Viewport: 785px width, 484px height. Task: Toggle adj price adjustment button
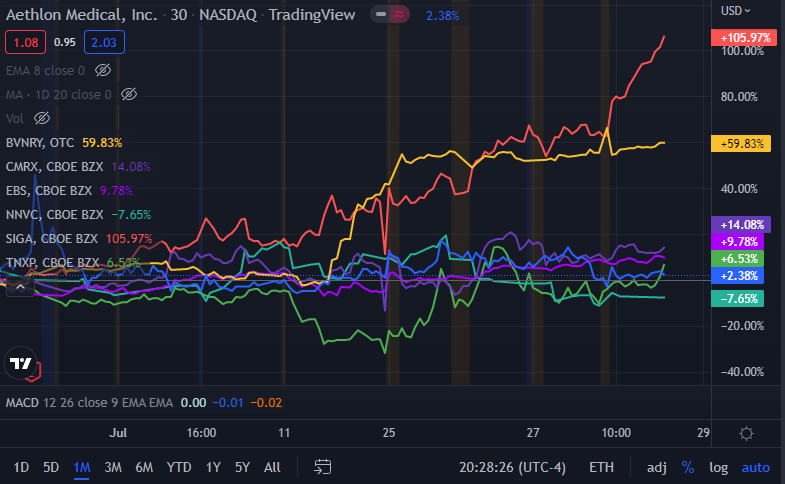coord(656,467)
